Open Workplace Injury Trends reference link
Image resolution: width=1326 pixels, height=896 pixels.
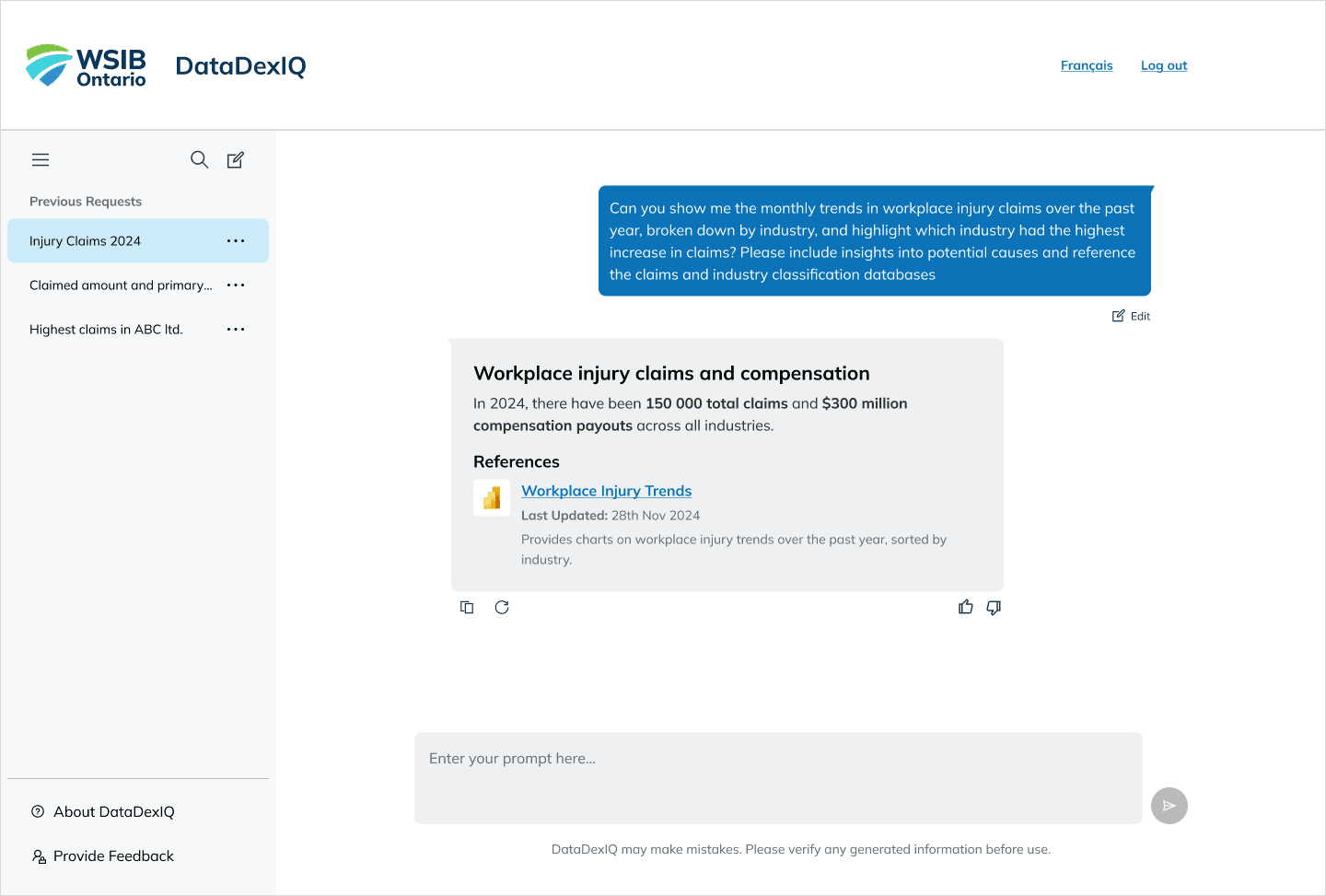click(606, 491)
